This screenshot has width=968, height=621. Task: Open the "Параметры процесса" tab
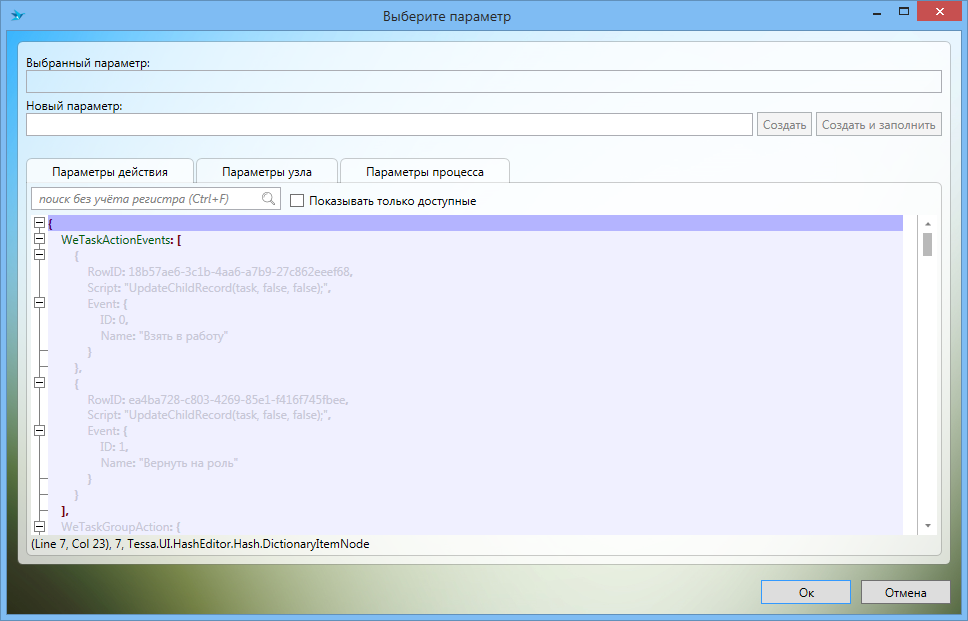click(425, 172)
